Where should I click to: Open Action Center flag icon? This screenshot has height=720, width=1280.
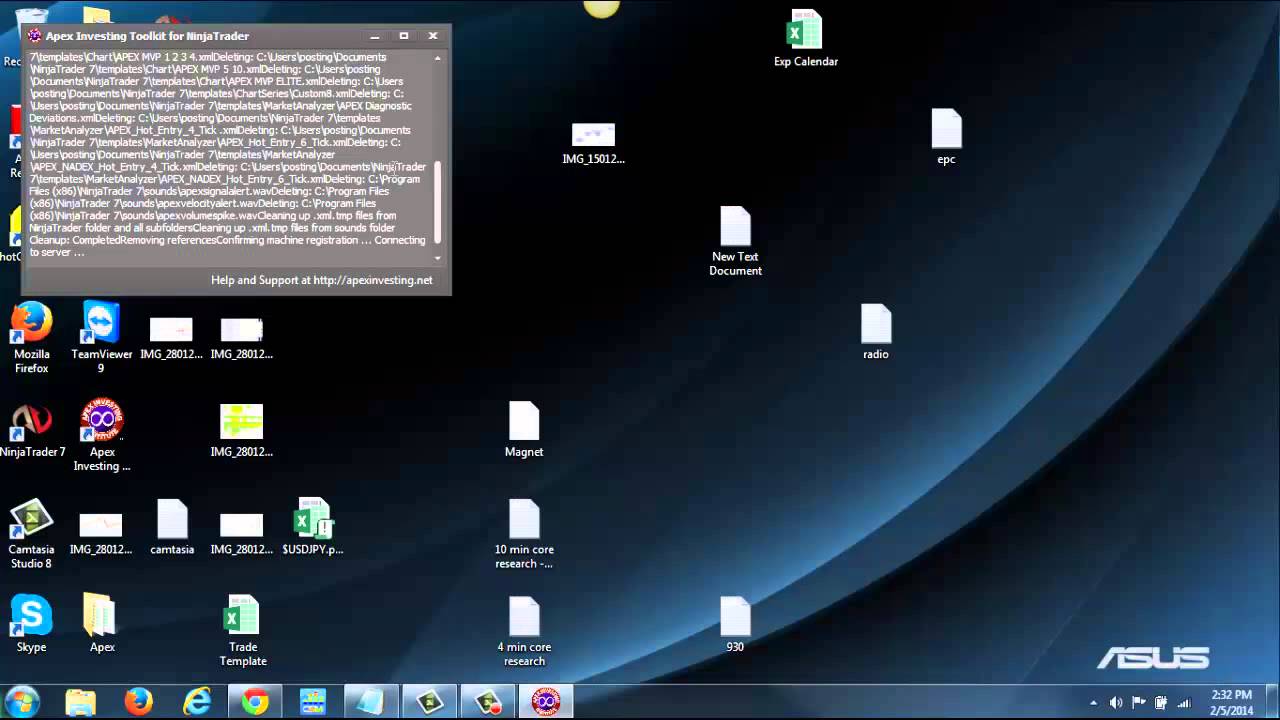(1138, 703)
